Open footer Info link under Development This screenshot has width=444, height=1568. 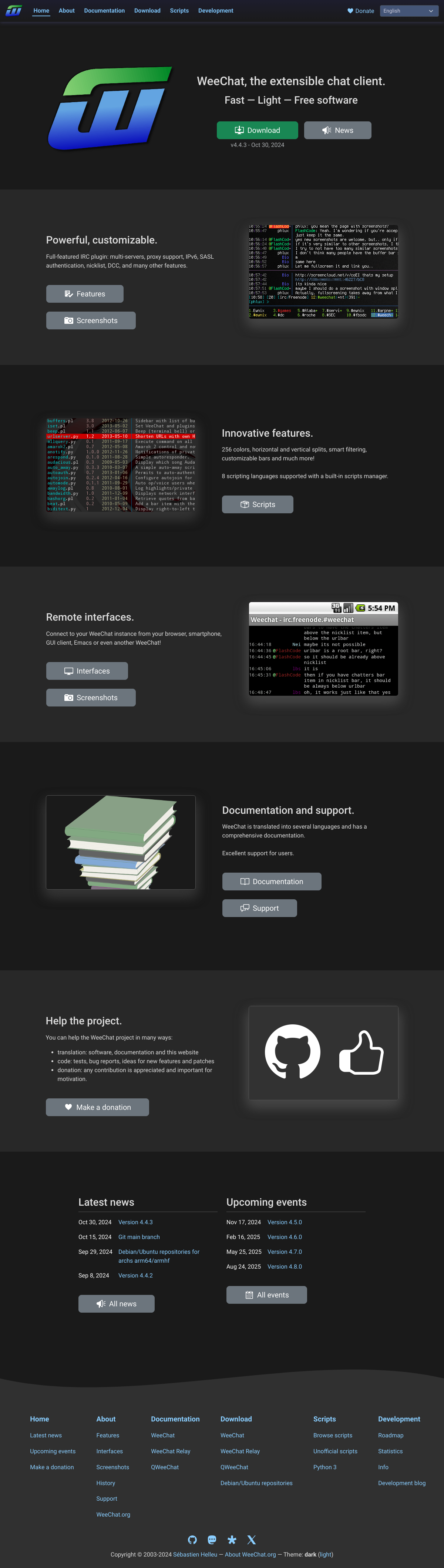383,1467
